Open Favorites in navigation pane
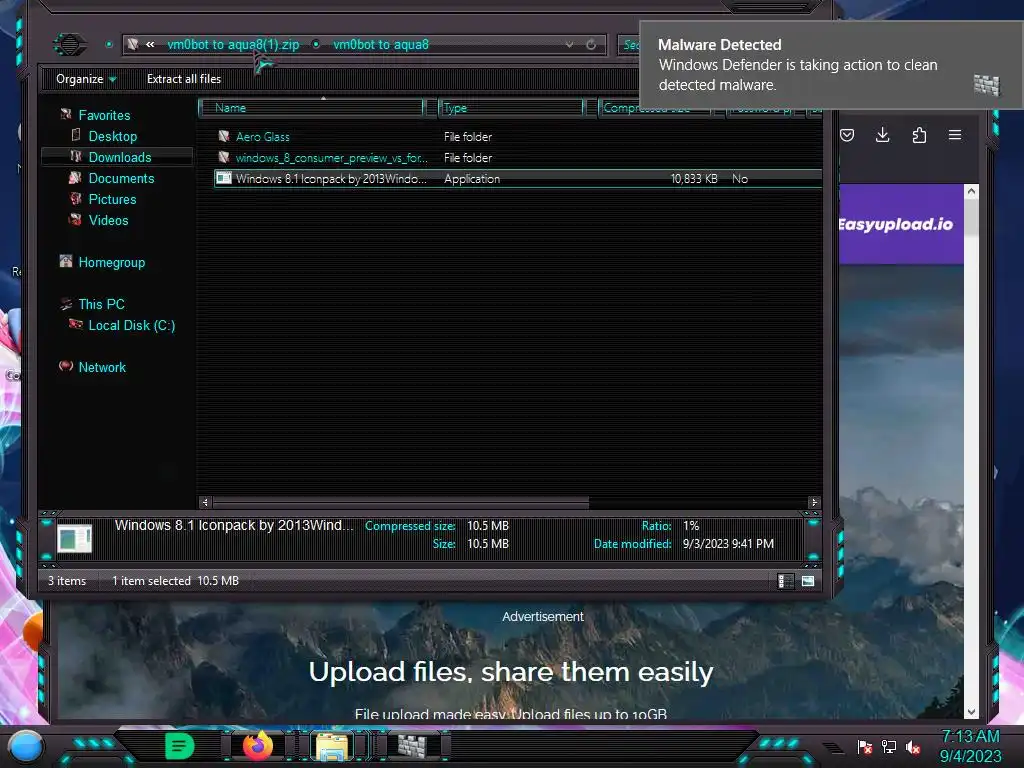1024x768 pixels. (104, 115)
